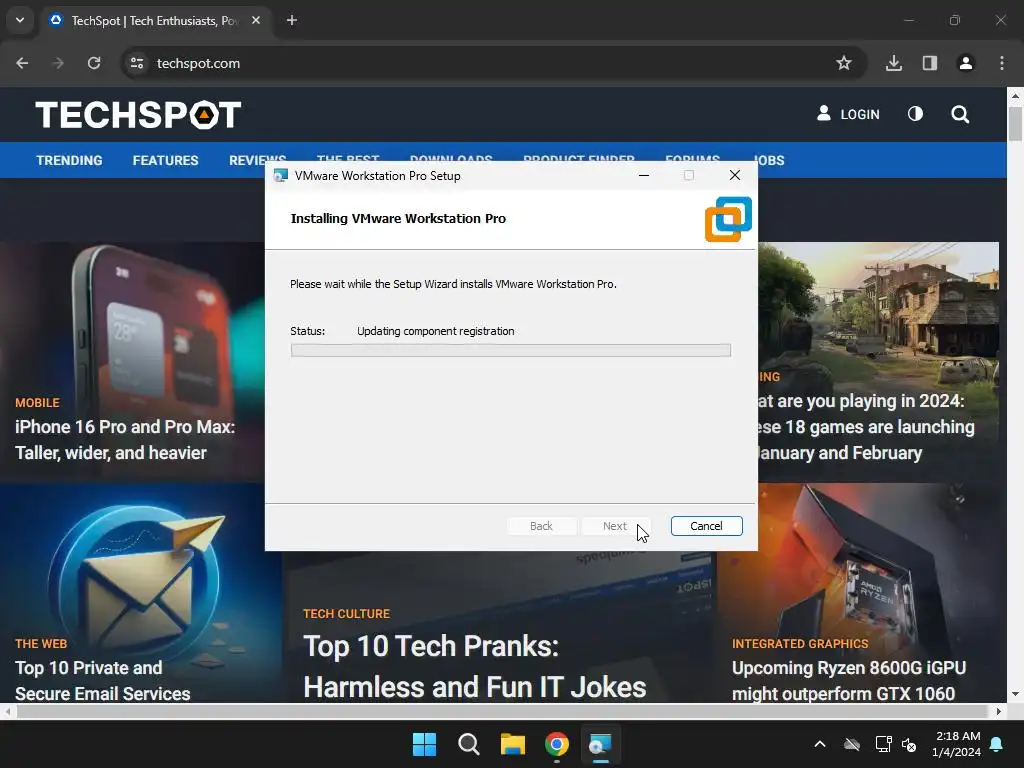Open Windows taskbar search

(469, 744)
